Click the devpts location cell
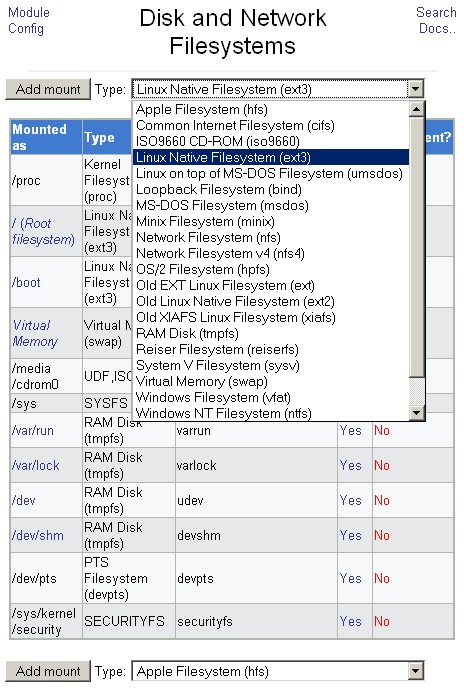Screen dimensions: 464x689 point(257,578)
